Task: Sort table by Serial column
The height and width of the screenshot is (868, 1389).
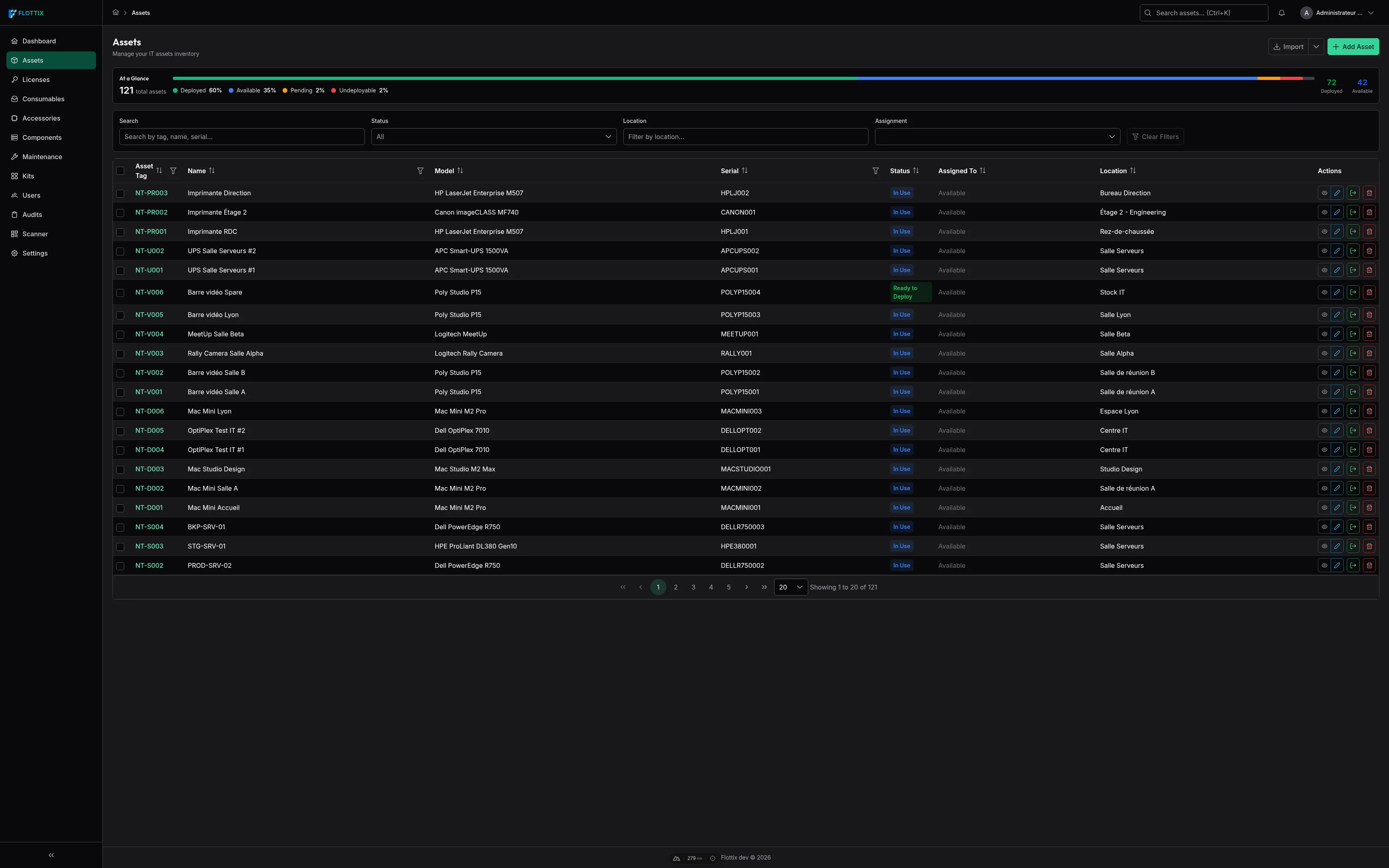Action: (x=744, y=170)
